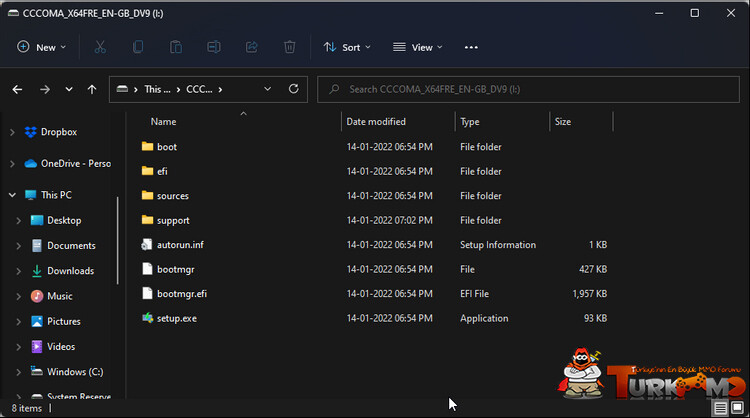Viewport: 750px width, 418px height.
Task: Refresh the current folder view
Action: (294, 88)
